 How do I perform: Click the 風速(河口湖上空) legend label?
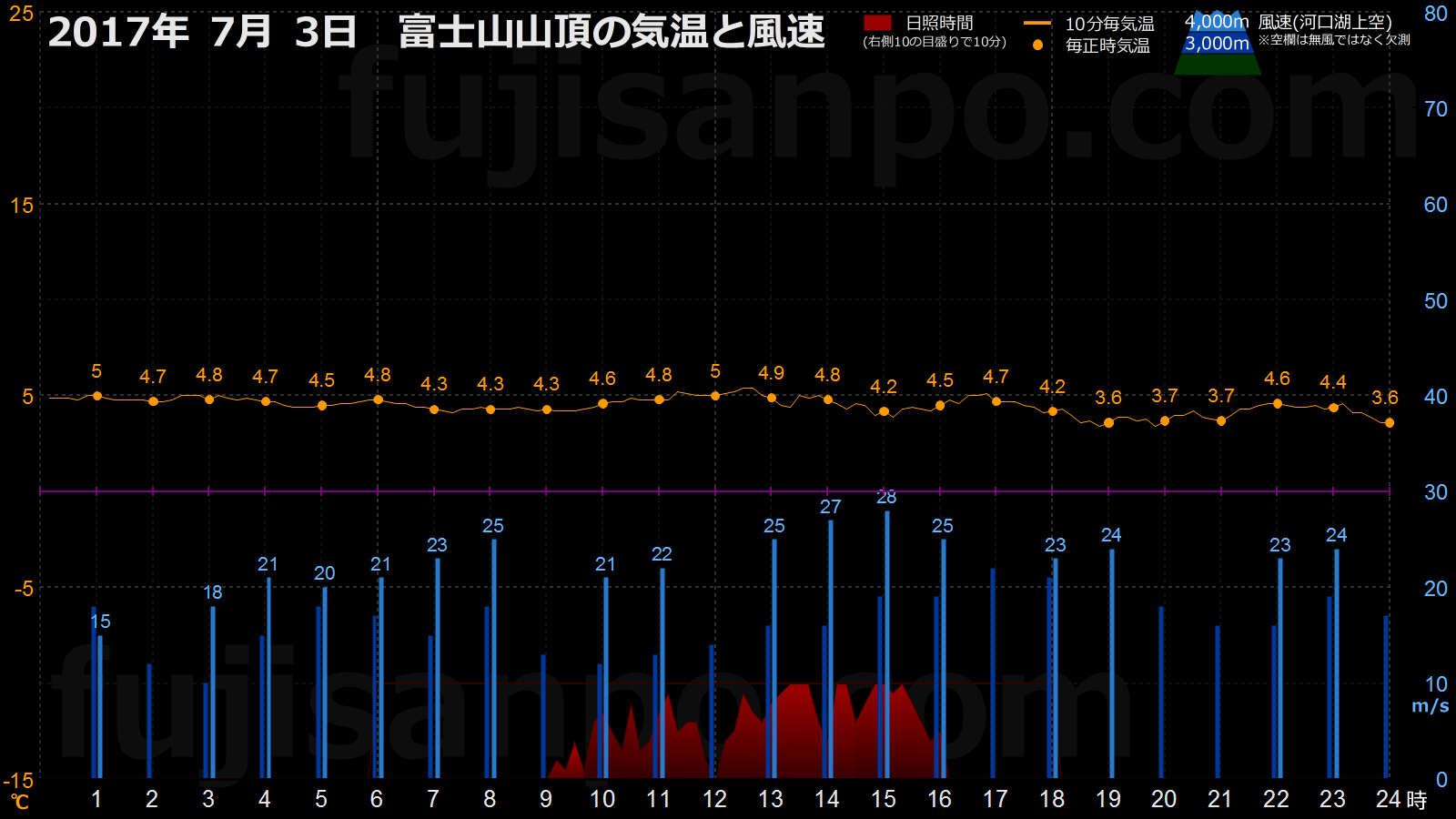(x=1325, y=22)
